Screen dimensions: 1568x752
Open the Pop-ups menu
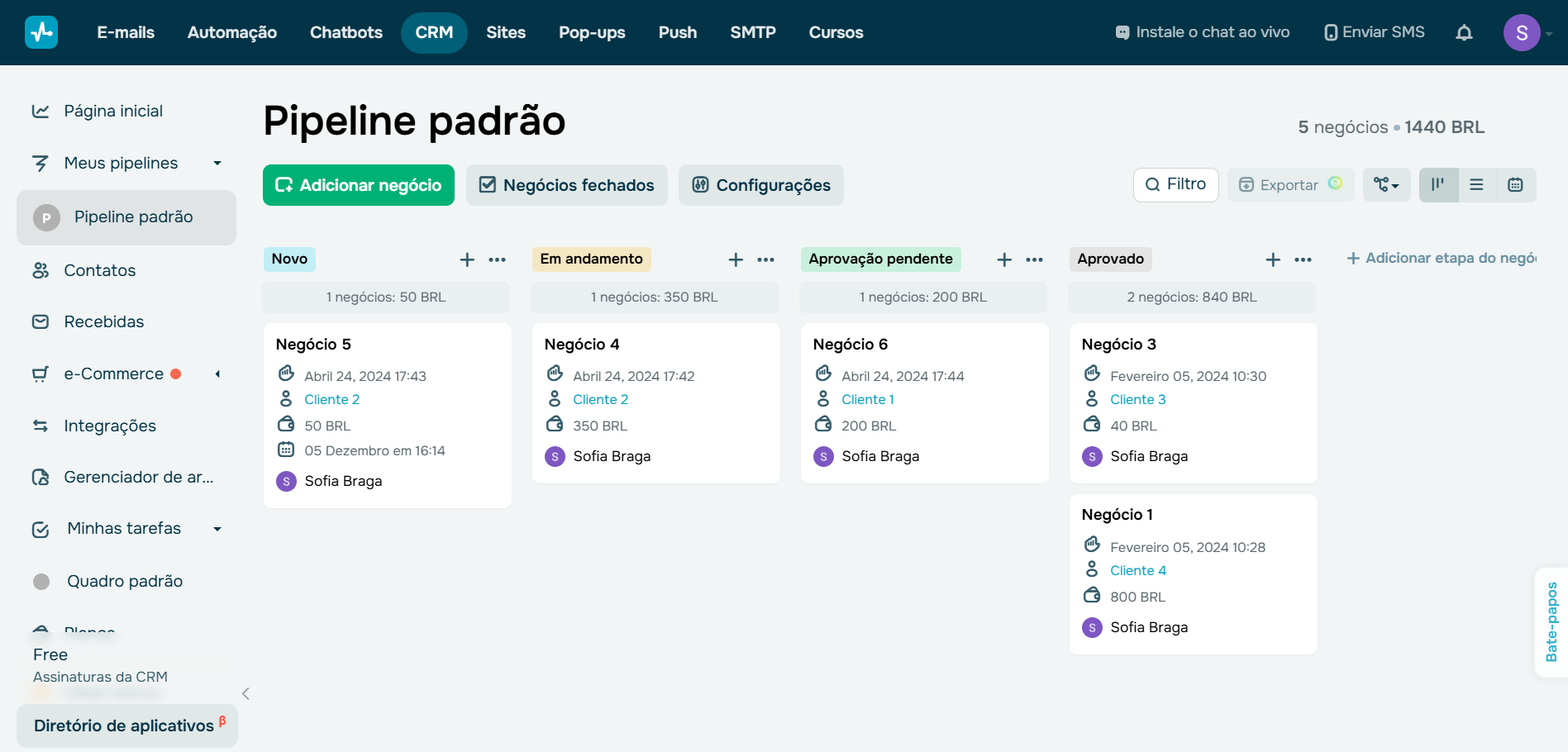click(x=592, y=32)
